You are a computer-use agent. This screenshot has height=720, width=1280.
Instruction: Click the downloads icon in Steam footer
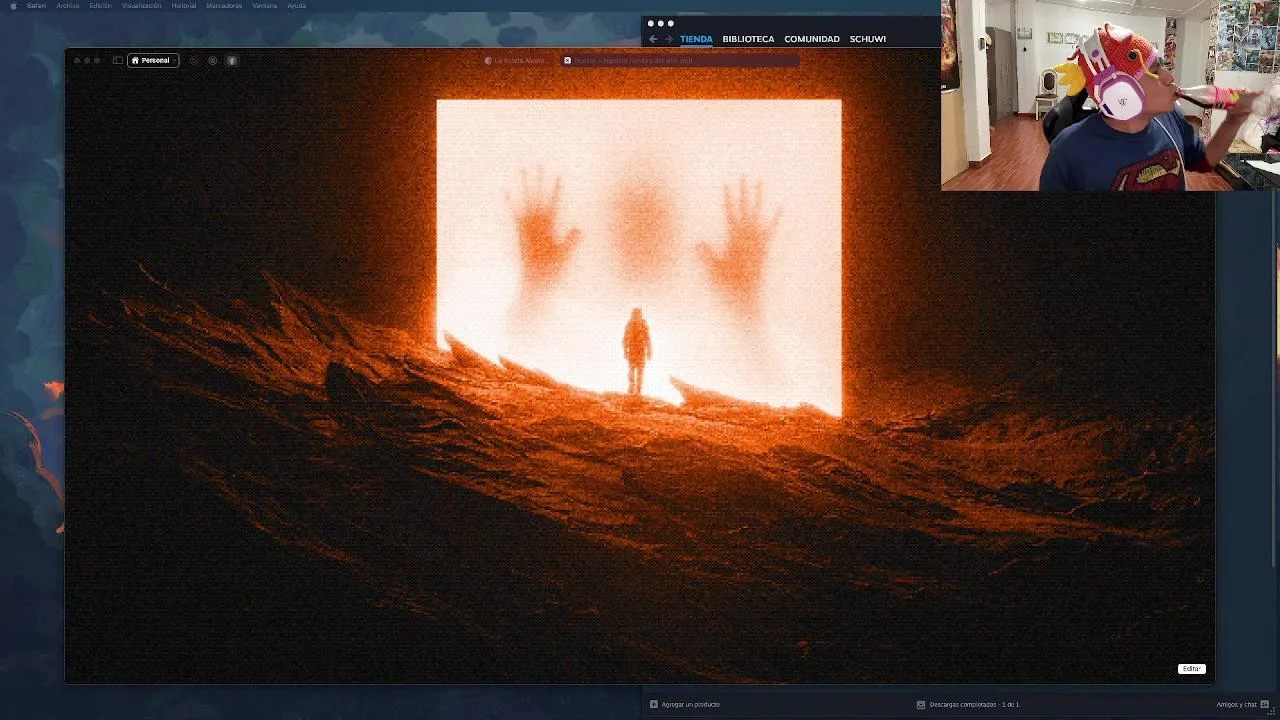pyautogui.click(x=921, y=704)
